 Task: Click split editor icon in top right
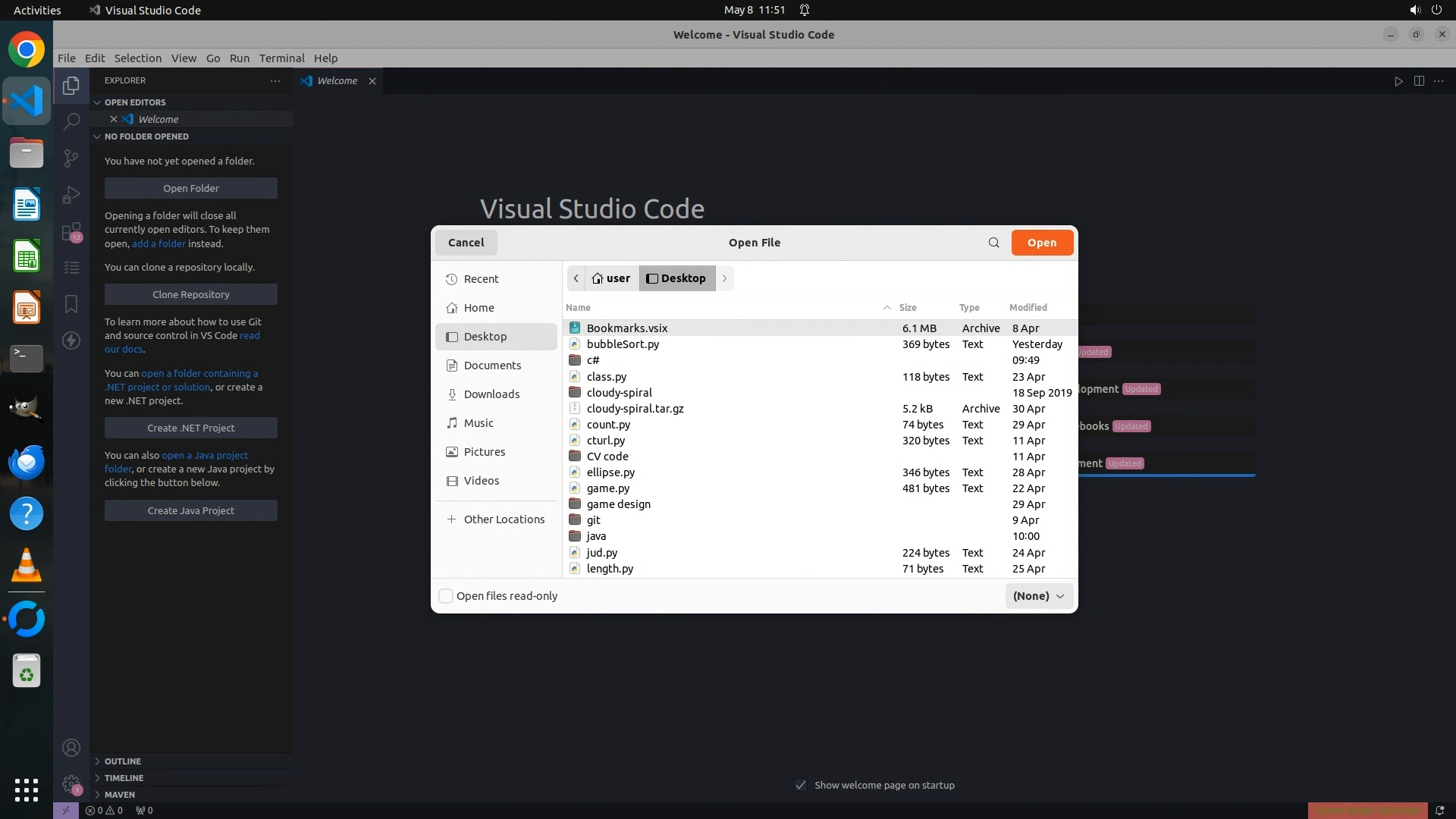pos(1419,81)
